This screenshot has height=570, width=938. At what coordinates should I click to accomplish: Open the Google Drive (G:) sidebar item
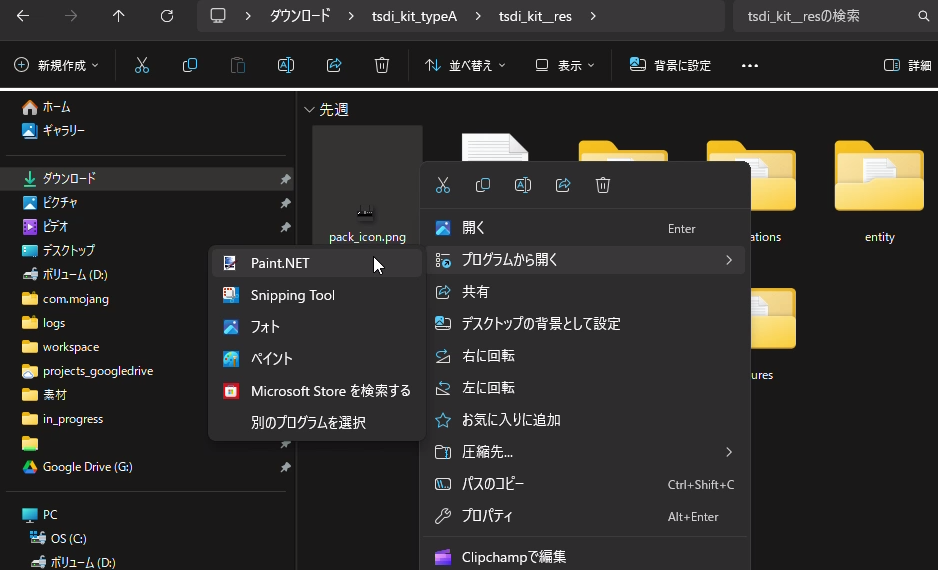[x=87, y=467]
